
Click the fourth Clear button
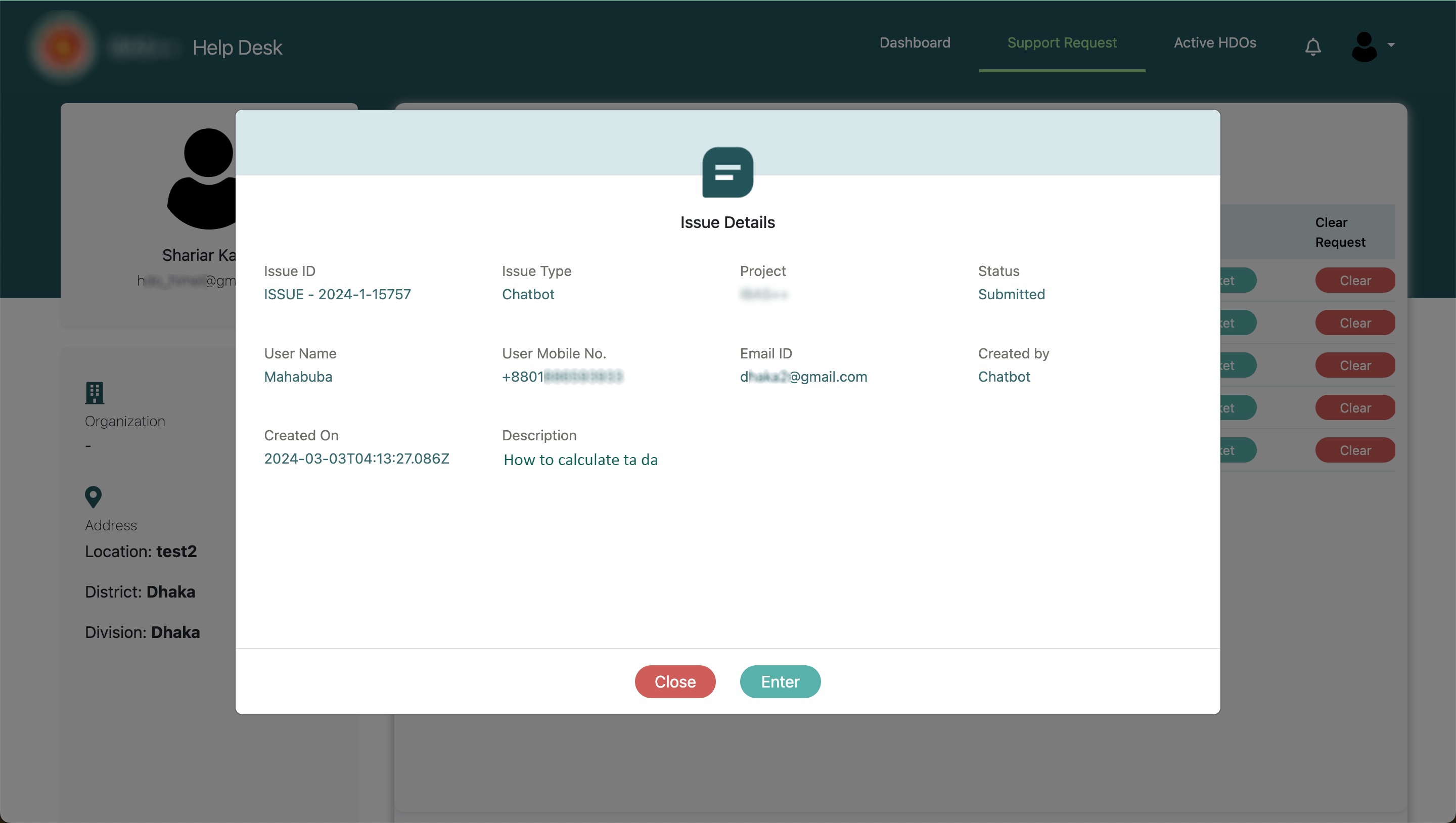point(1355,407)
